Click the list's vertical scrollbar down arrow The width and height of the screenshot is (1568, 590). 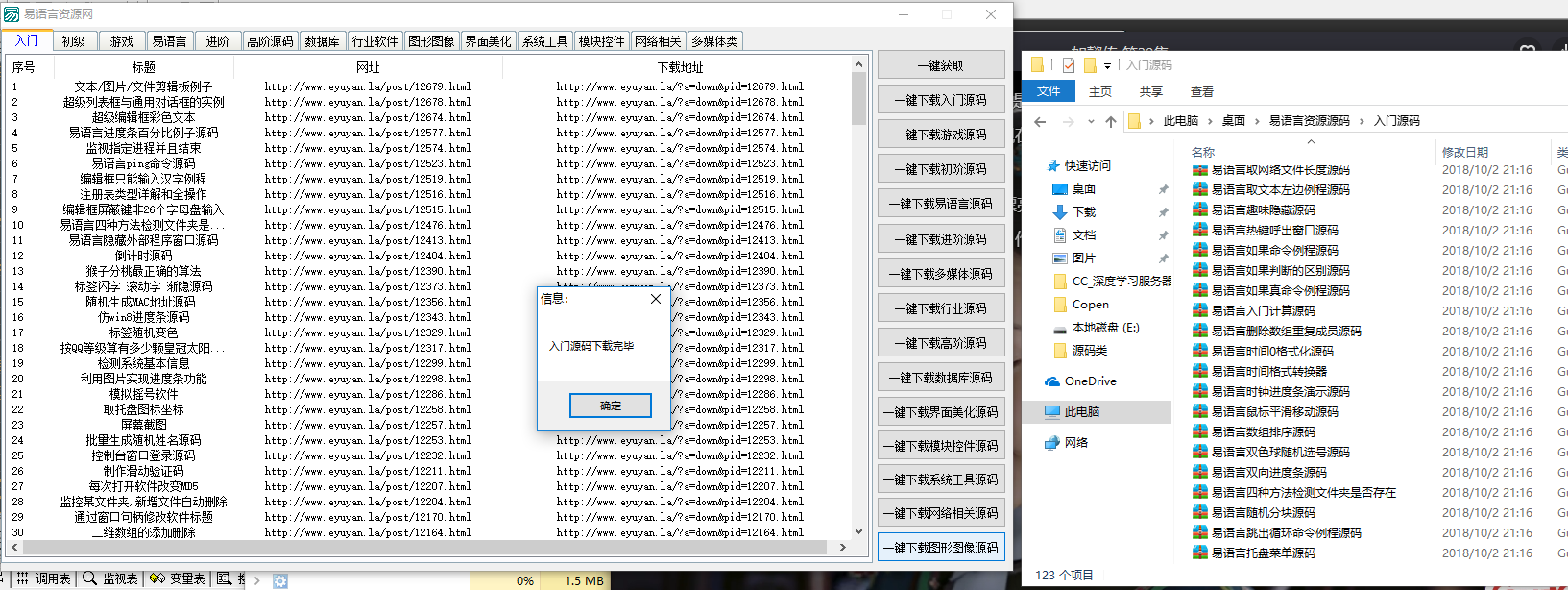pos(858,530)
